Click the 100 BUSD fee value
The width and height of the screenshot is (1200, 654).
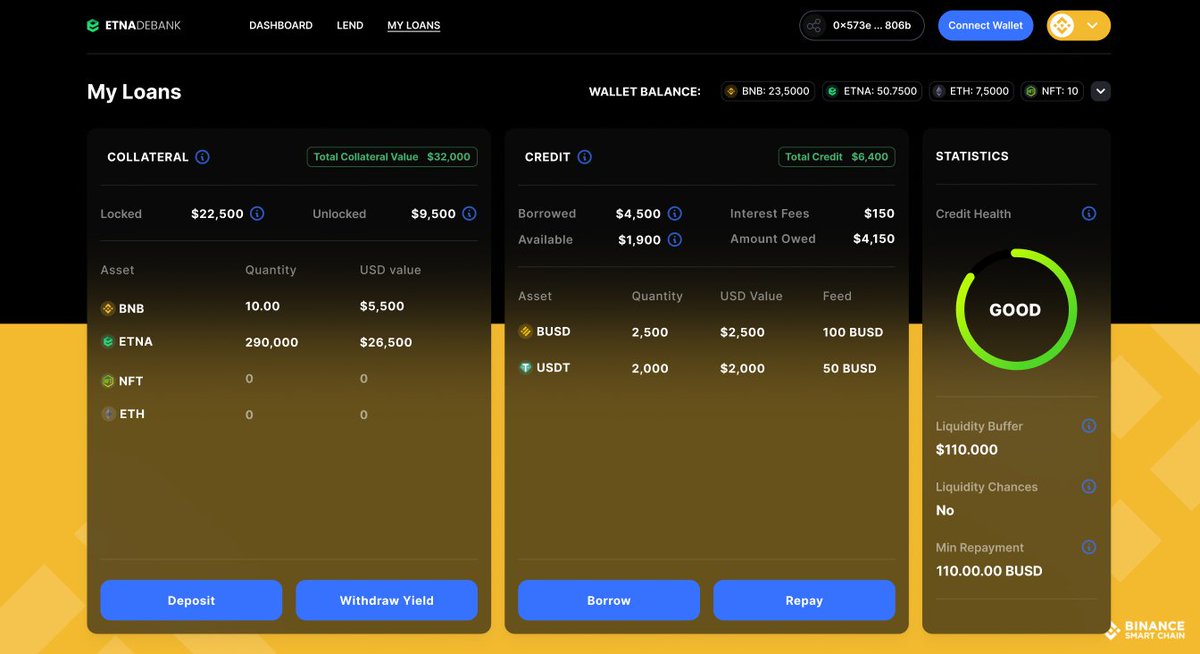click(x=853, y=332)
